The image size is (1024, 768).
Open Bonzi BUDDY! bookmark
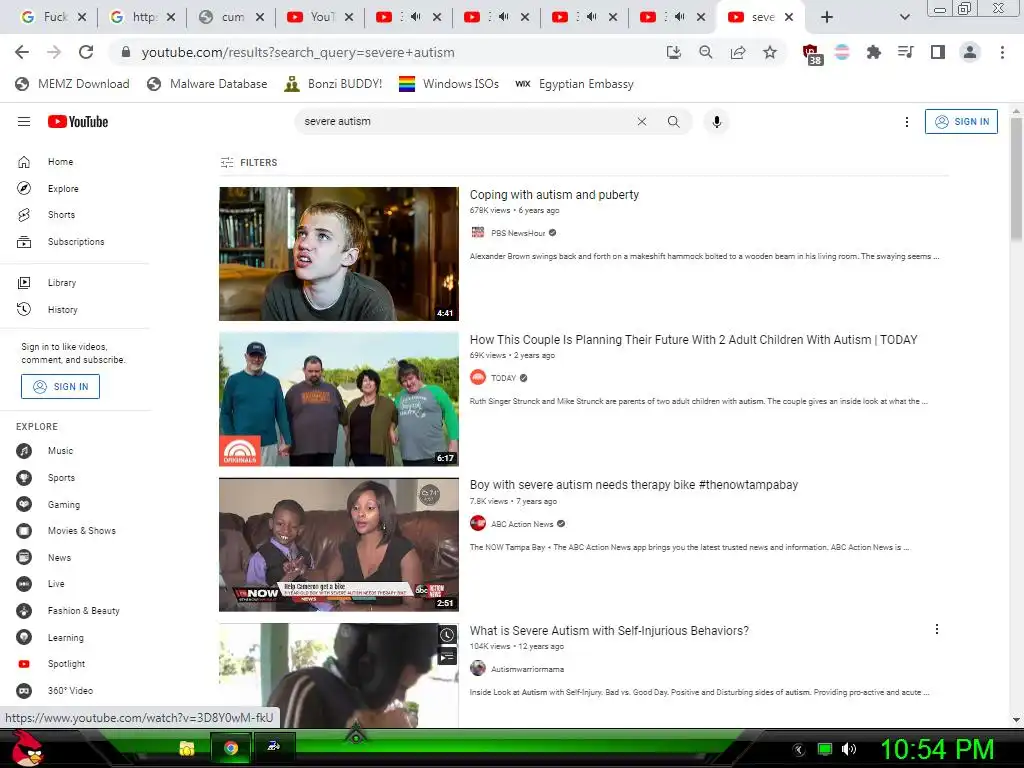(333, 84)
